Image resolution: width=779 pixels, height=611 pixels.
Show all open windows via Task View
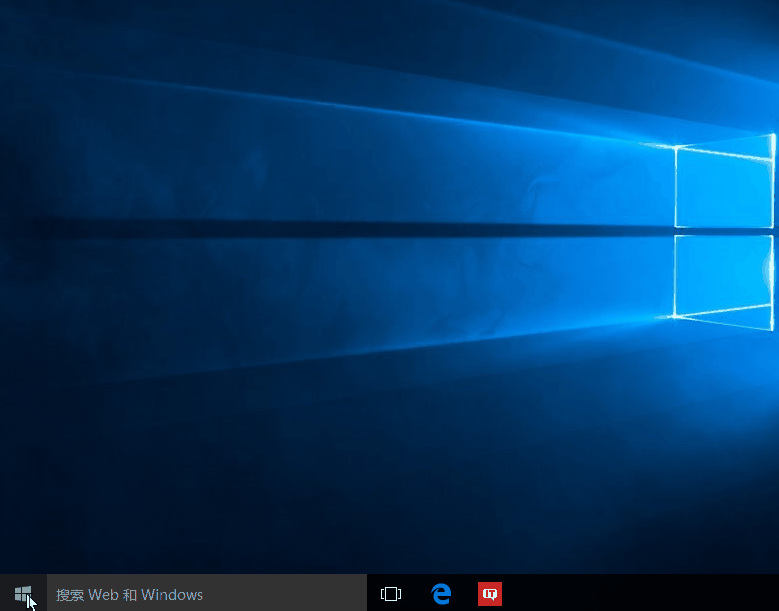[x=391, y=594]
